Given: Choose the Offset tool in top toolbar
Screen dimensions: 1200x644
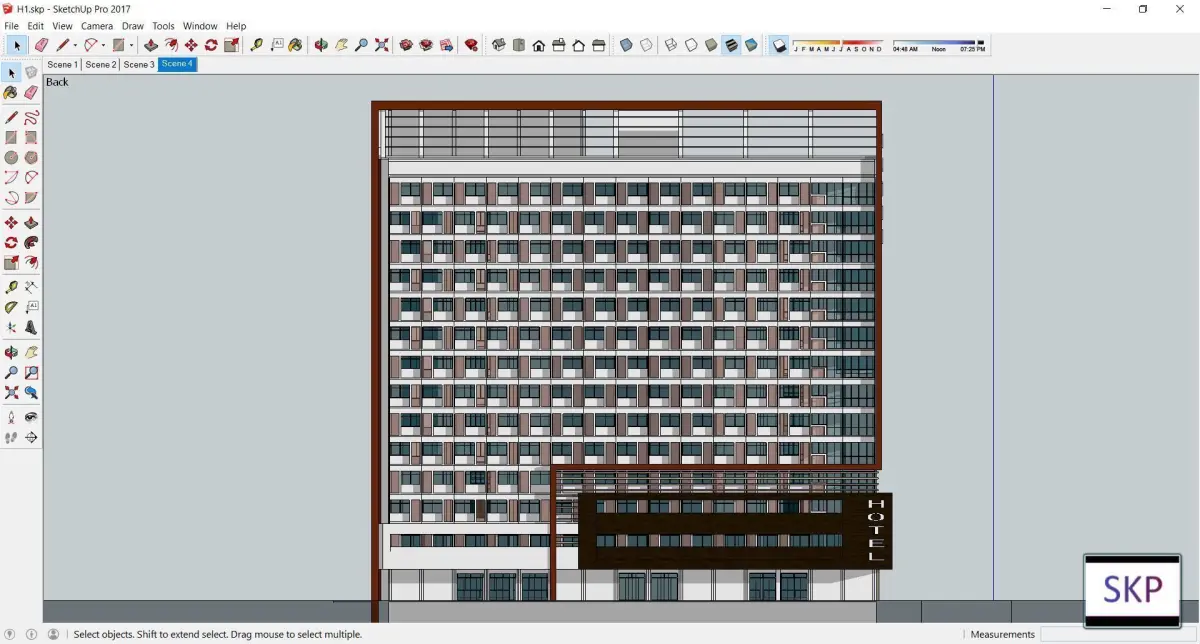Looking at the screenshot, I should click(171, 45).
